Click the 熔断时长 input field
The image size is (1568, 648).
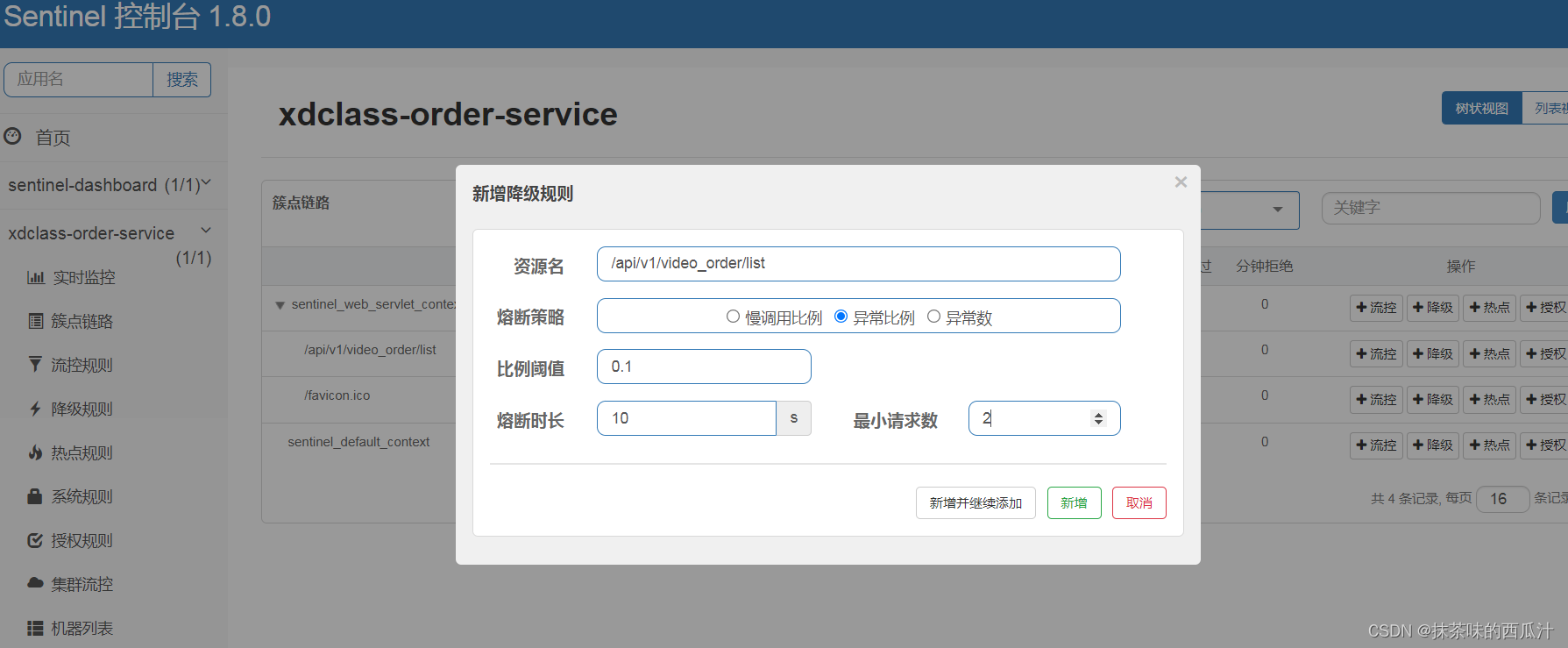tap(686, 418)
